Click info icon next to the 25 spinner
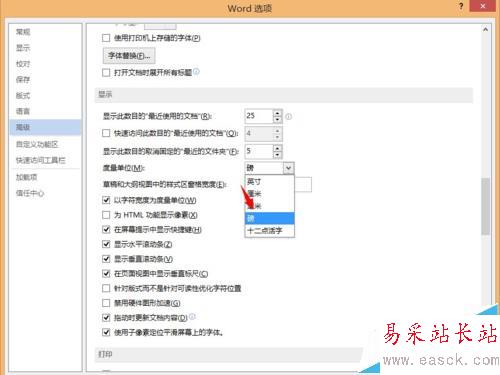Viewport: 500px width, 375px height. (x=289, y=117)
